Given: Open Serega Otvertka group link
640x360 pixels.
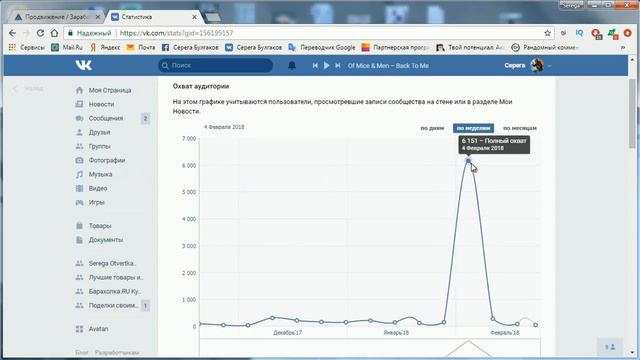Looking at the screenshot, I should (x=112, y=263).
